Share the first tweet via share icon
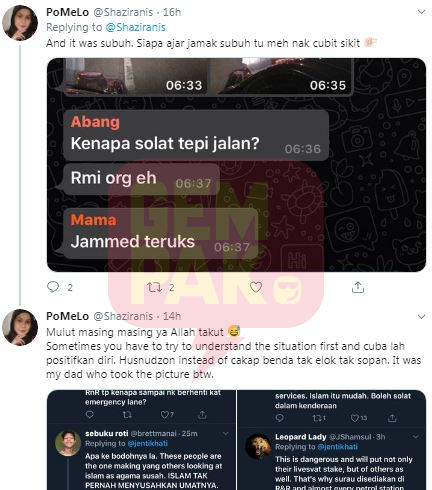This screenshot has height=490, width=432. (358, 287)
